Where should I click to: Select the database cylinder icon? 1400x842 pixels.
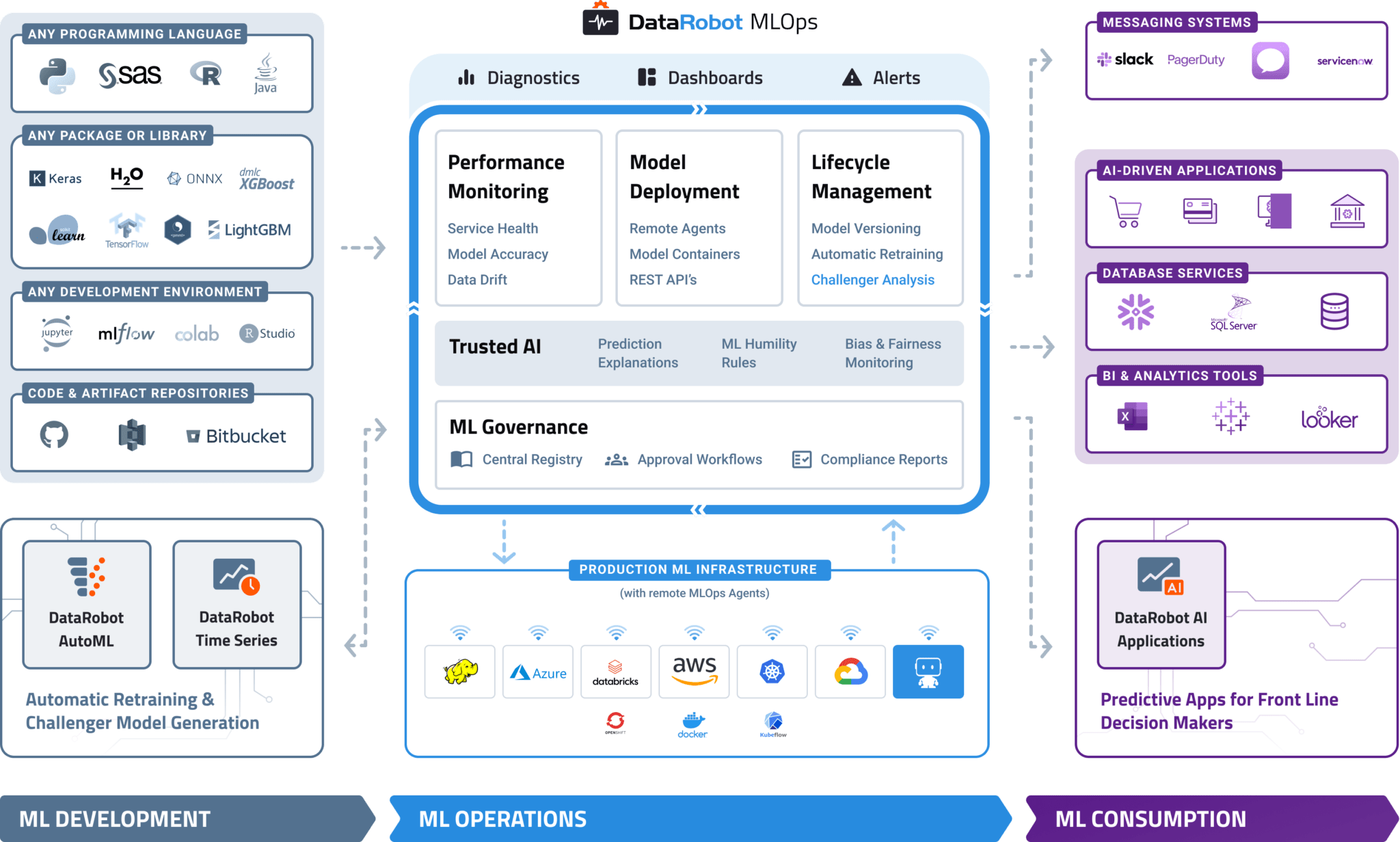(x=1334, y=311)
